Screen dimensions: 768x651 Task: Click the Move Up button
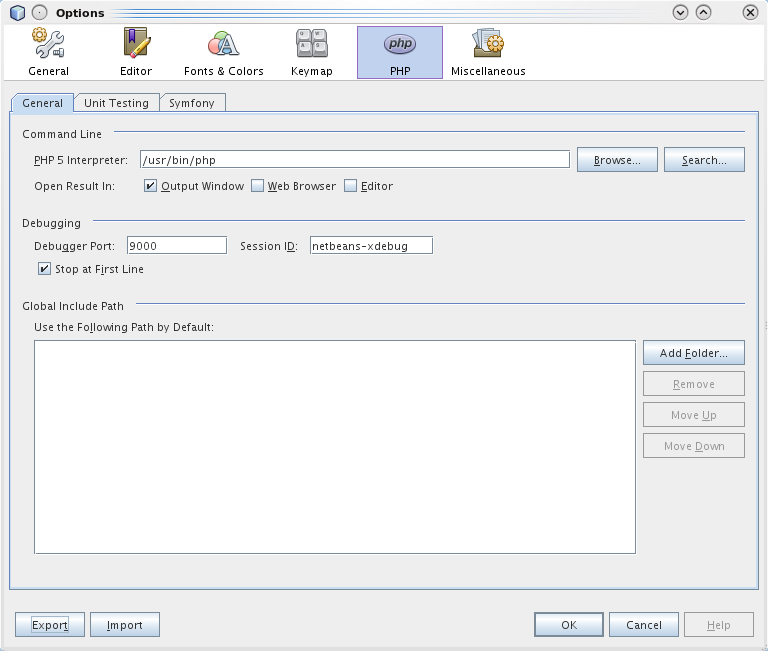click(694, 415)
